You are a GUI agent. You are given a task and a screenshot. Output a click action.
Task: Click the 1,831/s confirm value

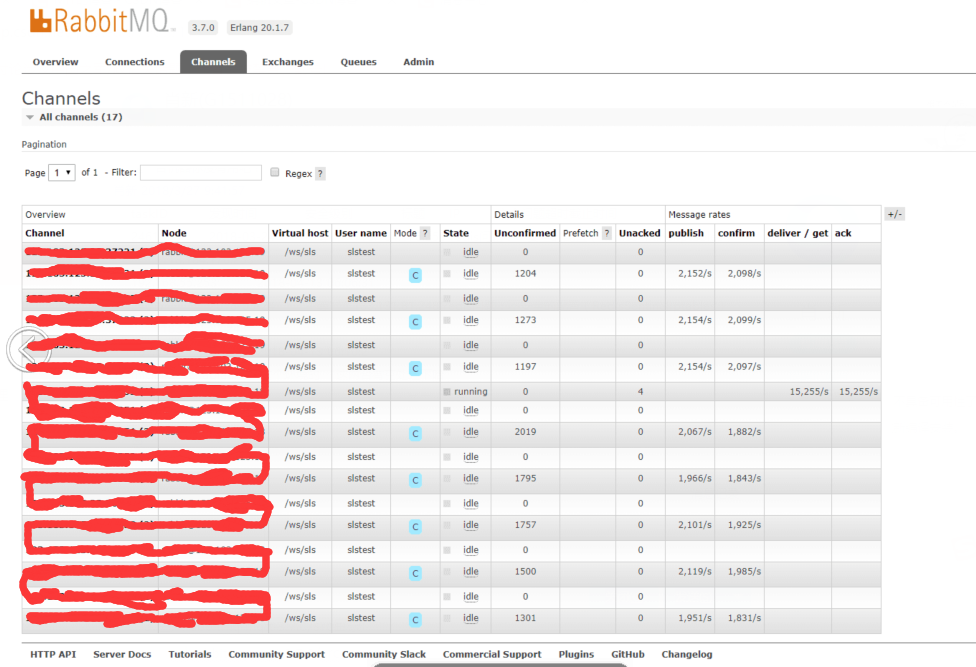click(744, 618)
